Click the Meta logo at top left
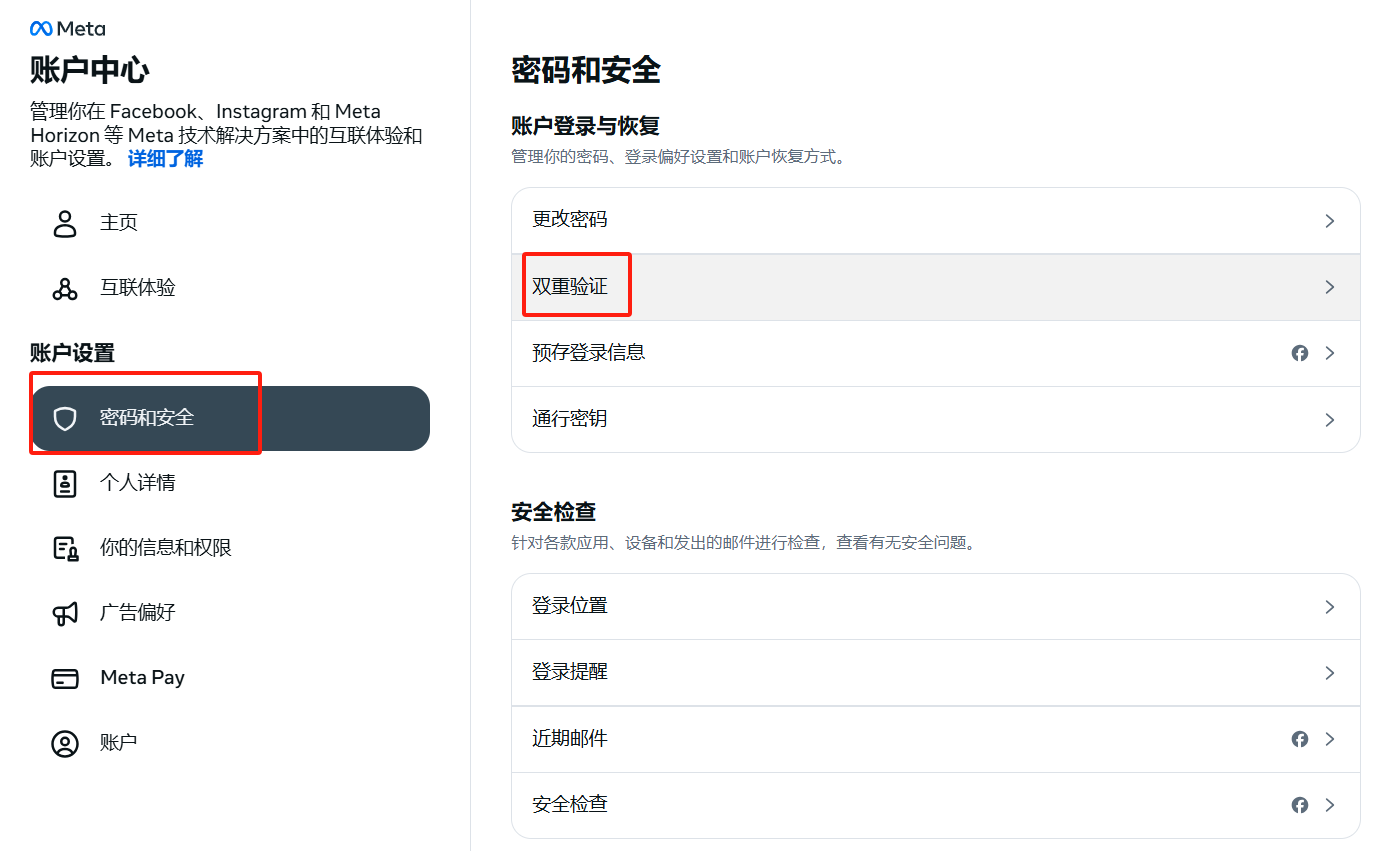Screen dimensions: 1381x851 (x=67, y=28)
